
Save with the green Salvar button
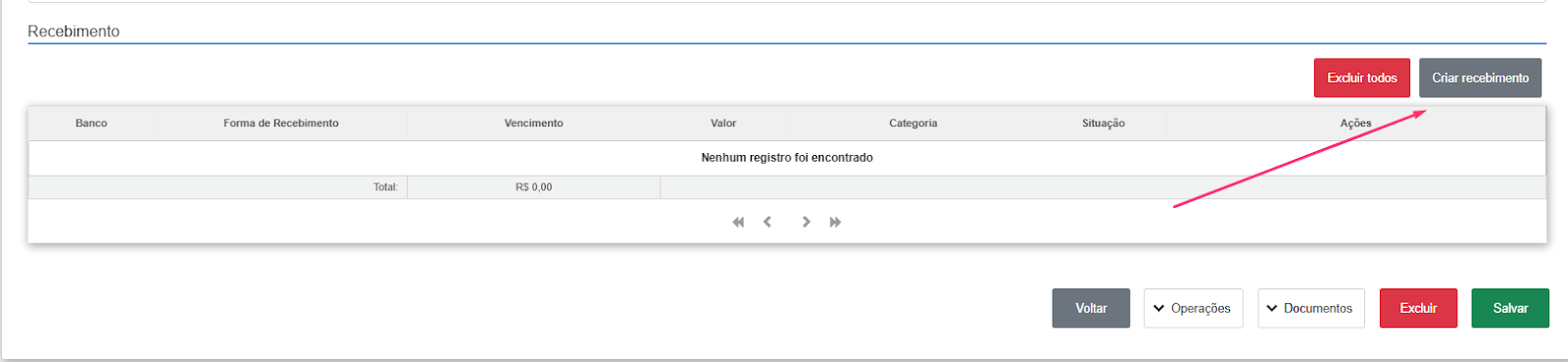point(1510,308)
